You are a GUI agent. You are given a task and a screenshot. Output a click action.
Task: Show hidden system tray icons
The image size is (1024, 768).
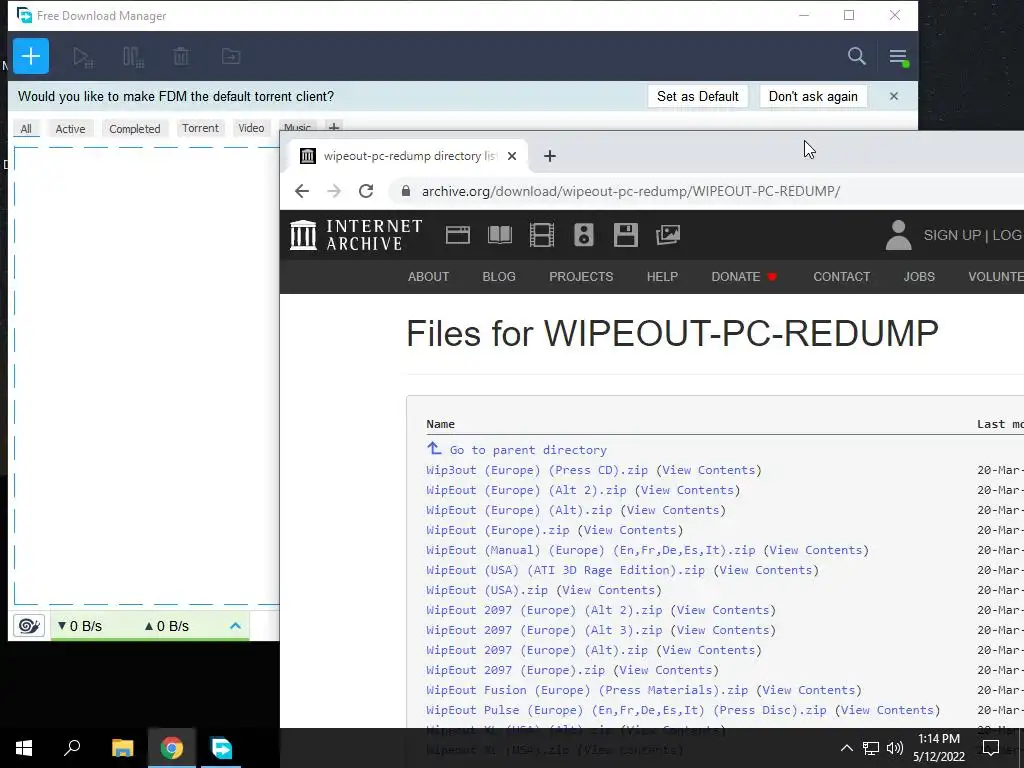846,748
